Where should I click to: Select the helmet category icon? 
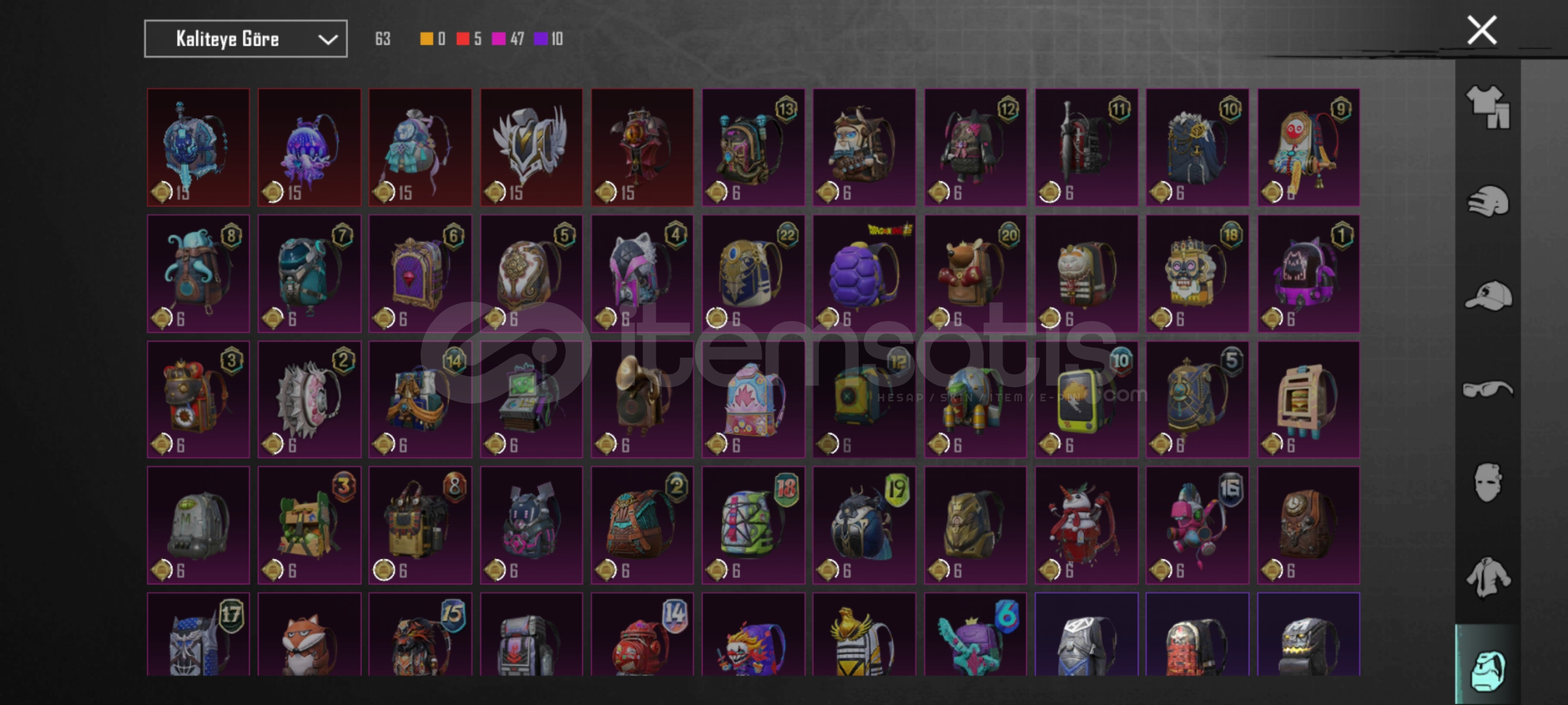pyautogui.click(x=1488, y=201)
